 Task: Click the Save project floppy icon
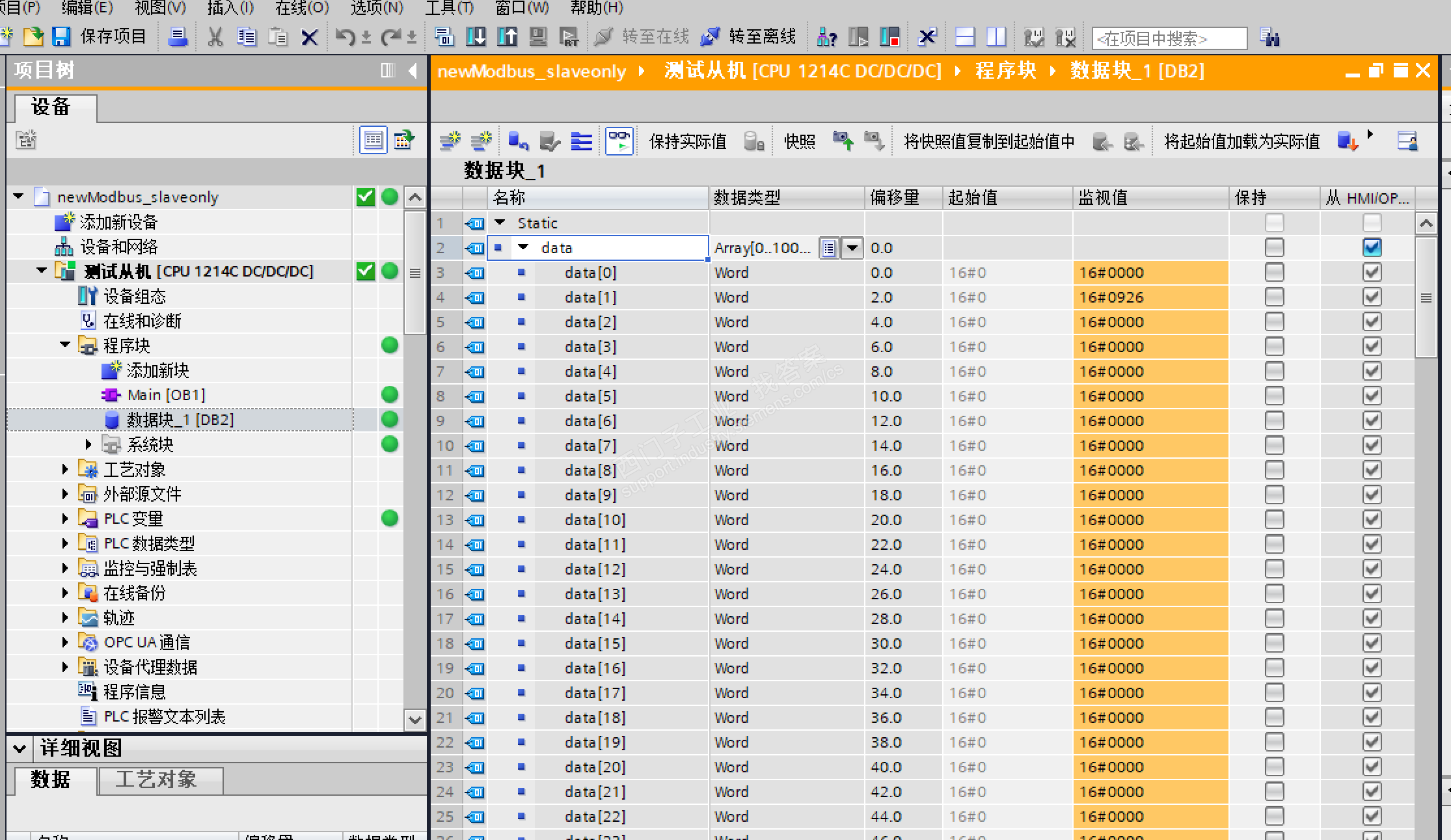point(61,36)
